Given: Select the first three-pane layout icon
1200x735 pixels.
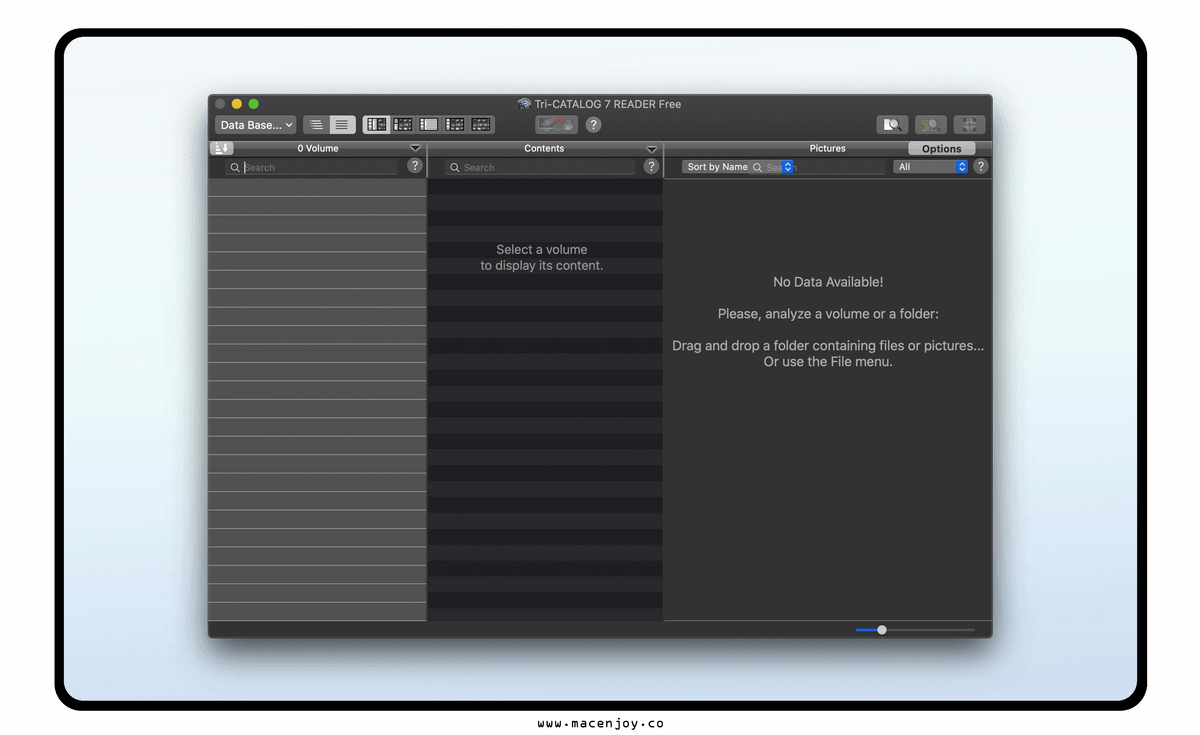Looking at the screenshot, I should (376, 125).
